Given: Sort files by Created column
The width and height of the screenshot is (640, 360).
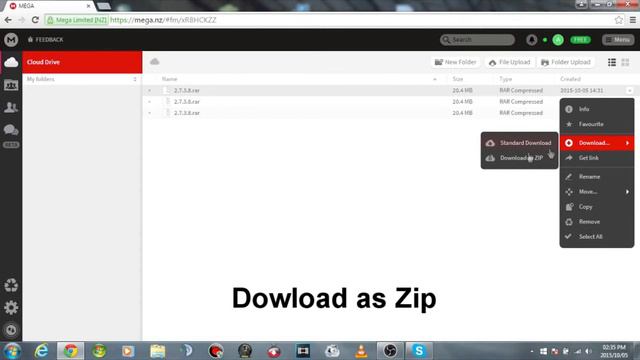Looking at the screenshot, I should pos(570,79).
